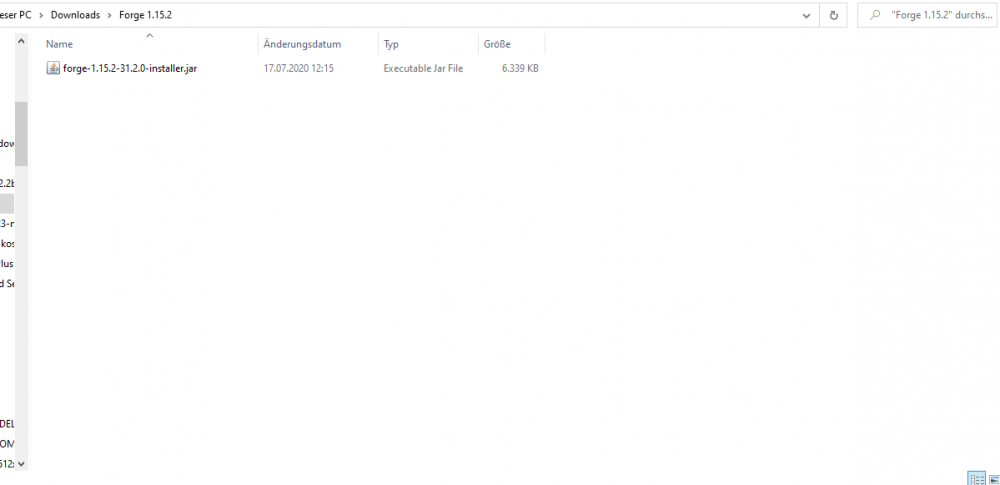Go to Dieser PC in the breadcrumb
Screen dimensions: 1000x485
[15, 15]
